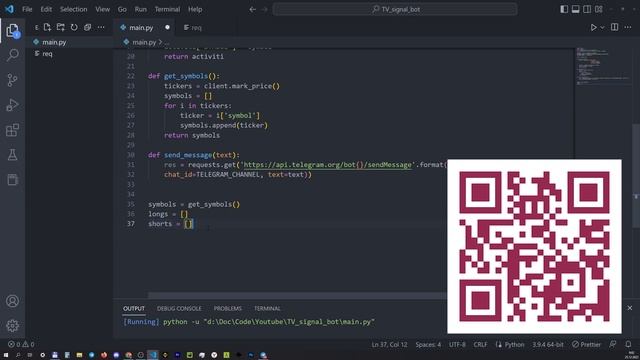Collapse all folders in Explorer

pyautogui.click(x=87, y=27)
